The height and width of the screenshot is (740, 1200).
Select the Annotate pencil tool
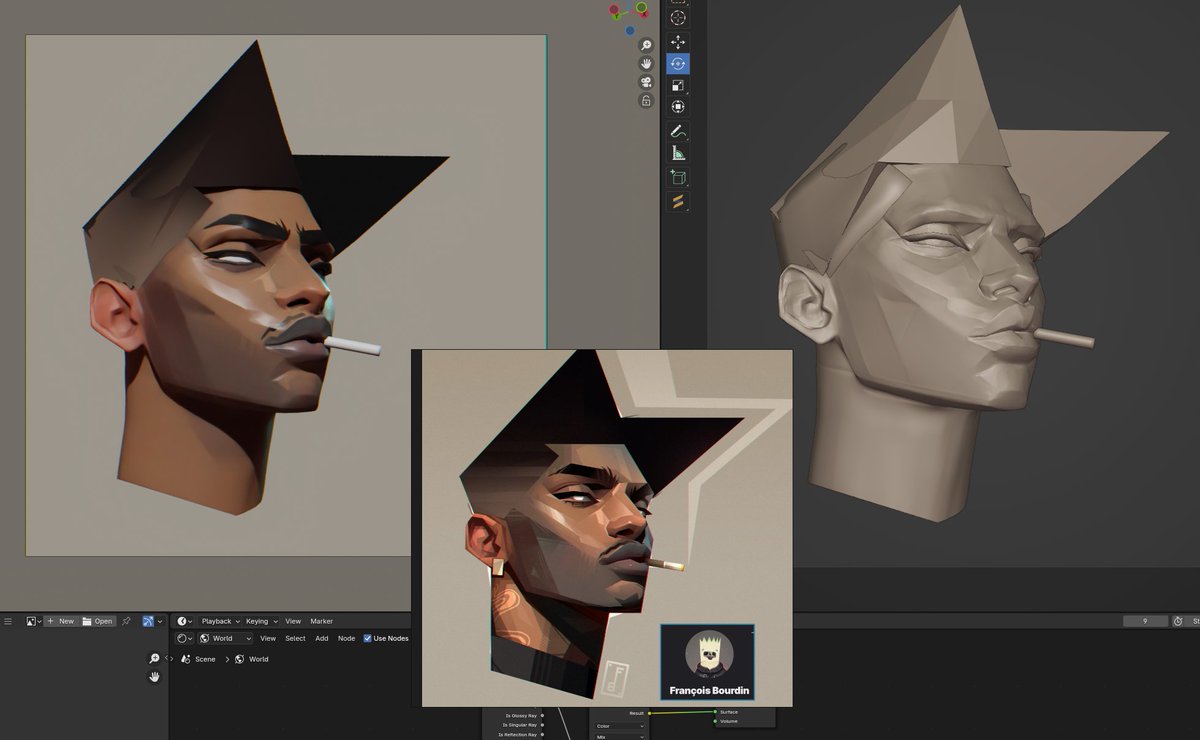coord(678,131)
